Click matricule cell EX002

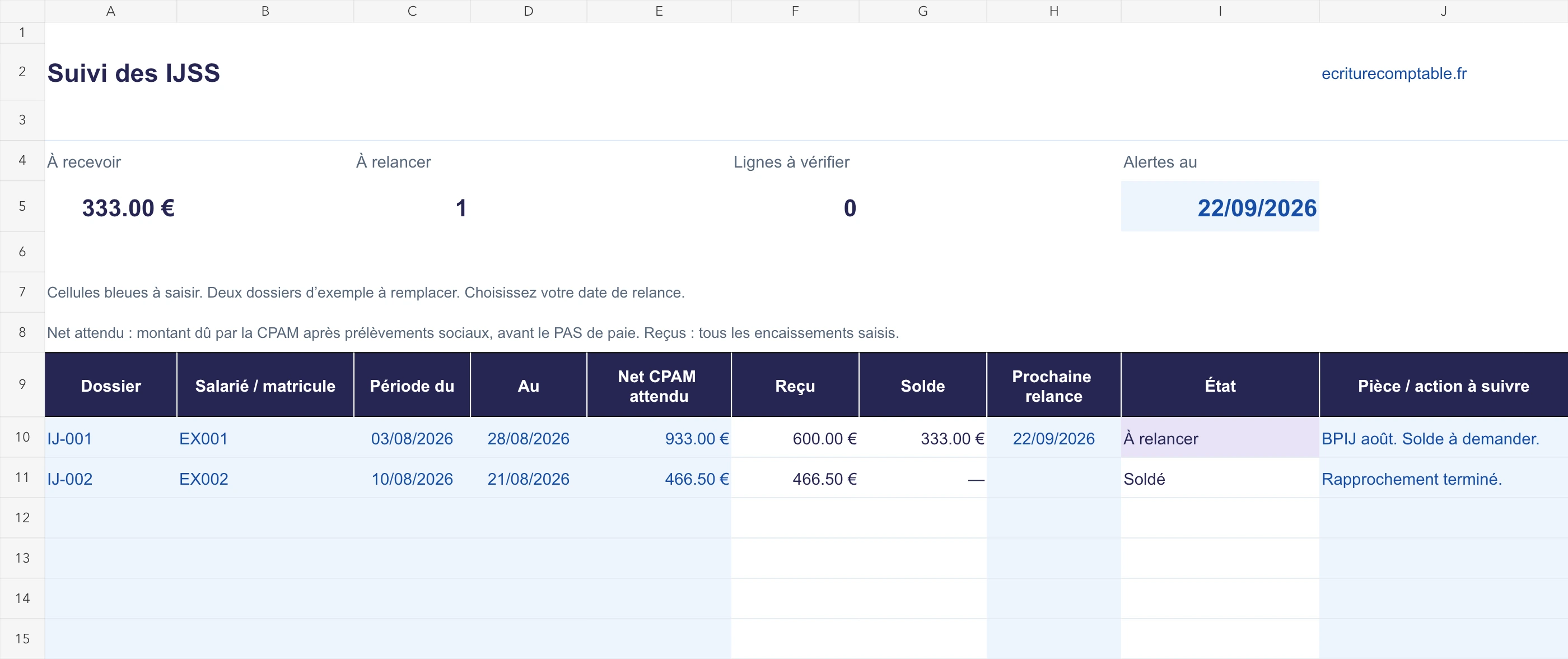click(265, 478)
